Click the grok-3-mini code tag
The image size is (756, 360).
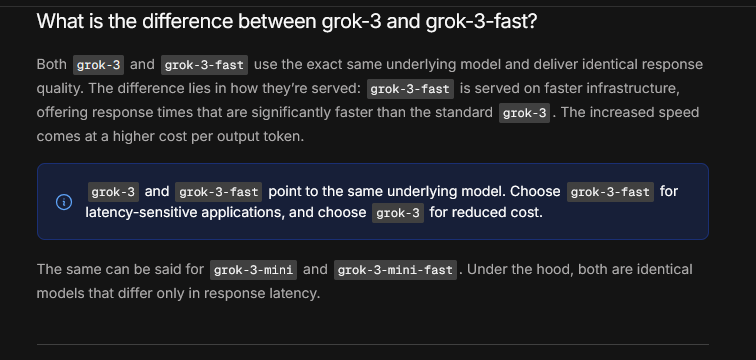click(x=254, y=270)
